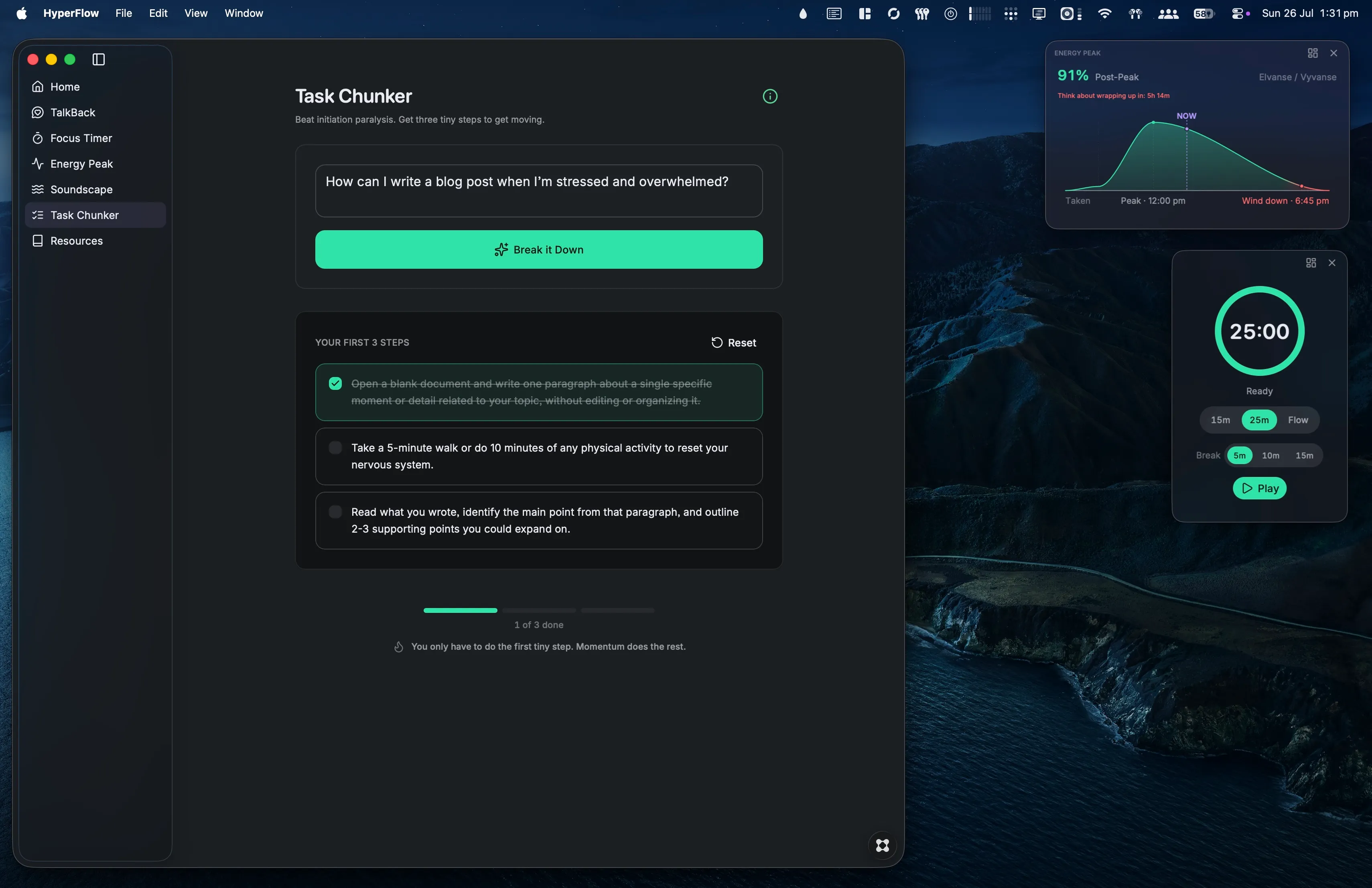Click the display monitor menu bar icon

tap(1038, 14)
